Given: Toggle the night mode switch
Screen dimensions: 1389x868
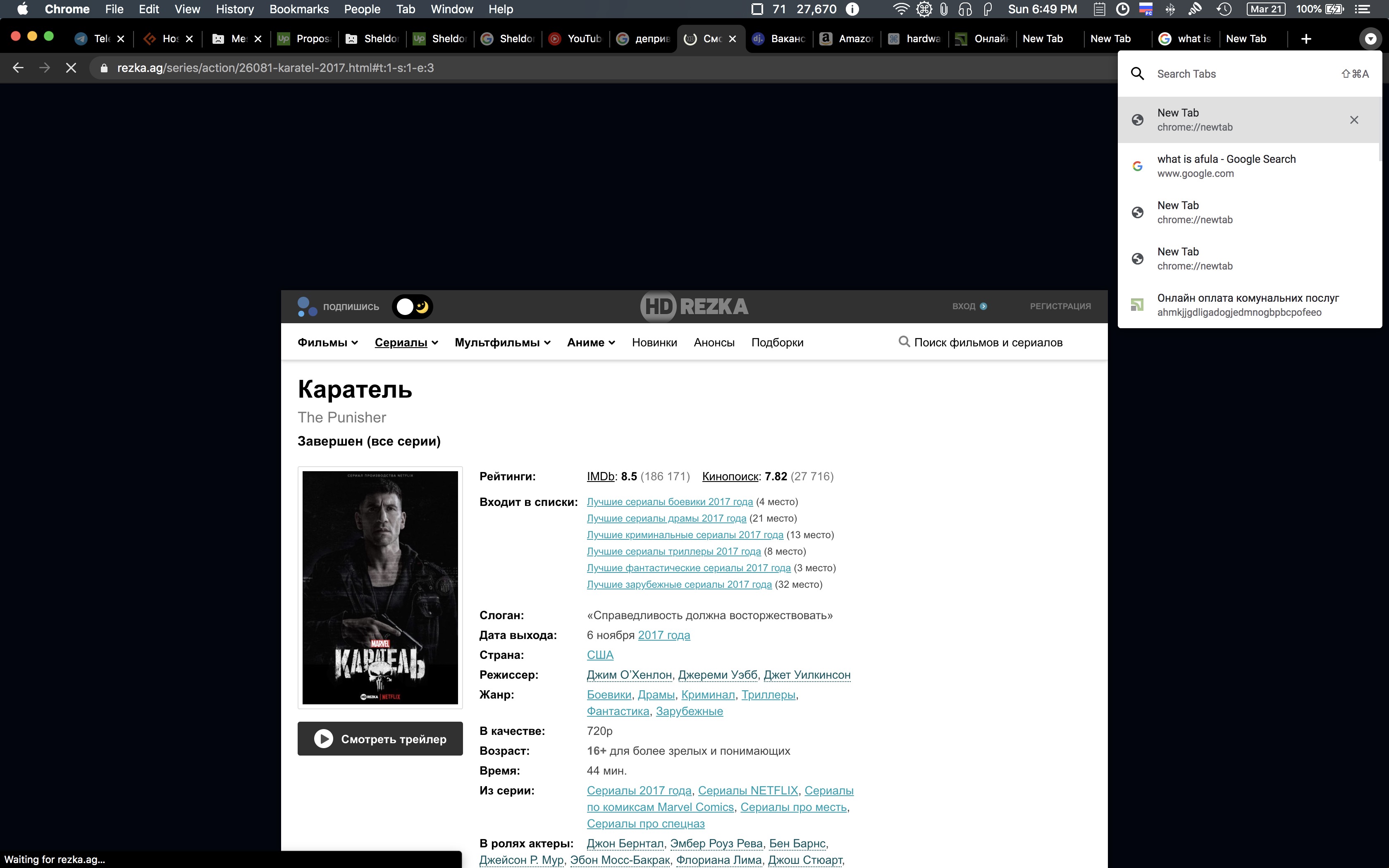Looking at the screenshot, I should tap(412, 307).
